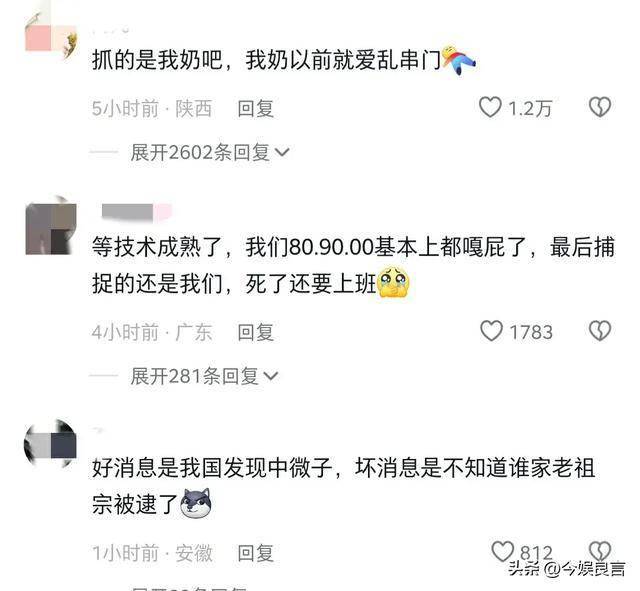Open second commenter's blurred username
The height and width of the screenshot is (591, 640).
tap(137, 212)
